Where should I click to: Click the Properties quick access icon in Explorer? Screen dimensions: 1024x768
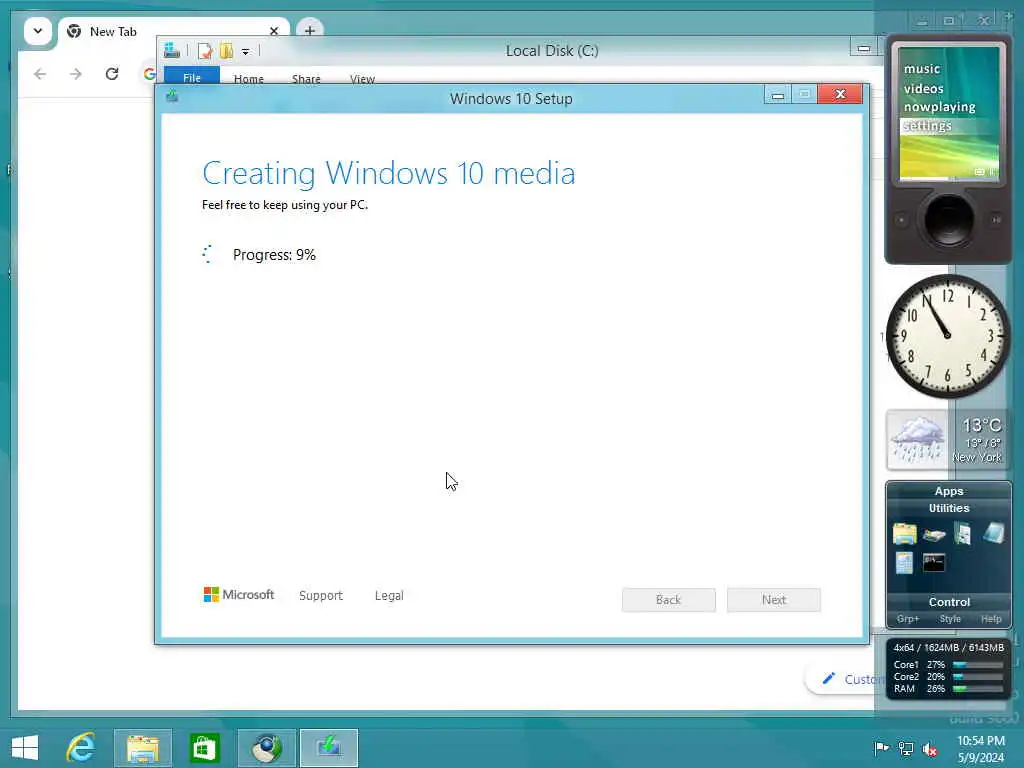click(205, 51)
